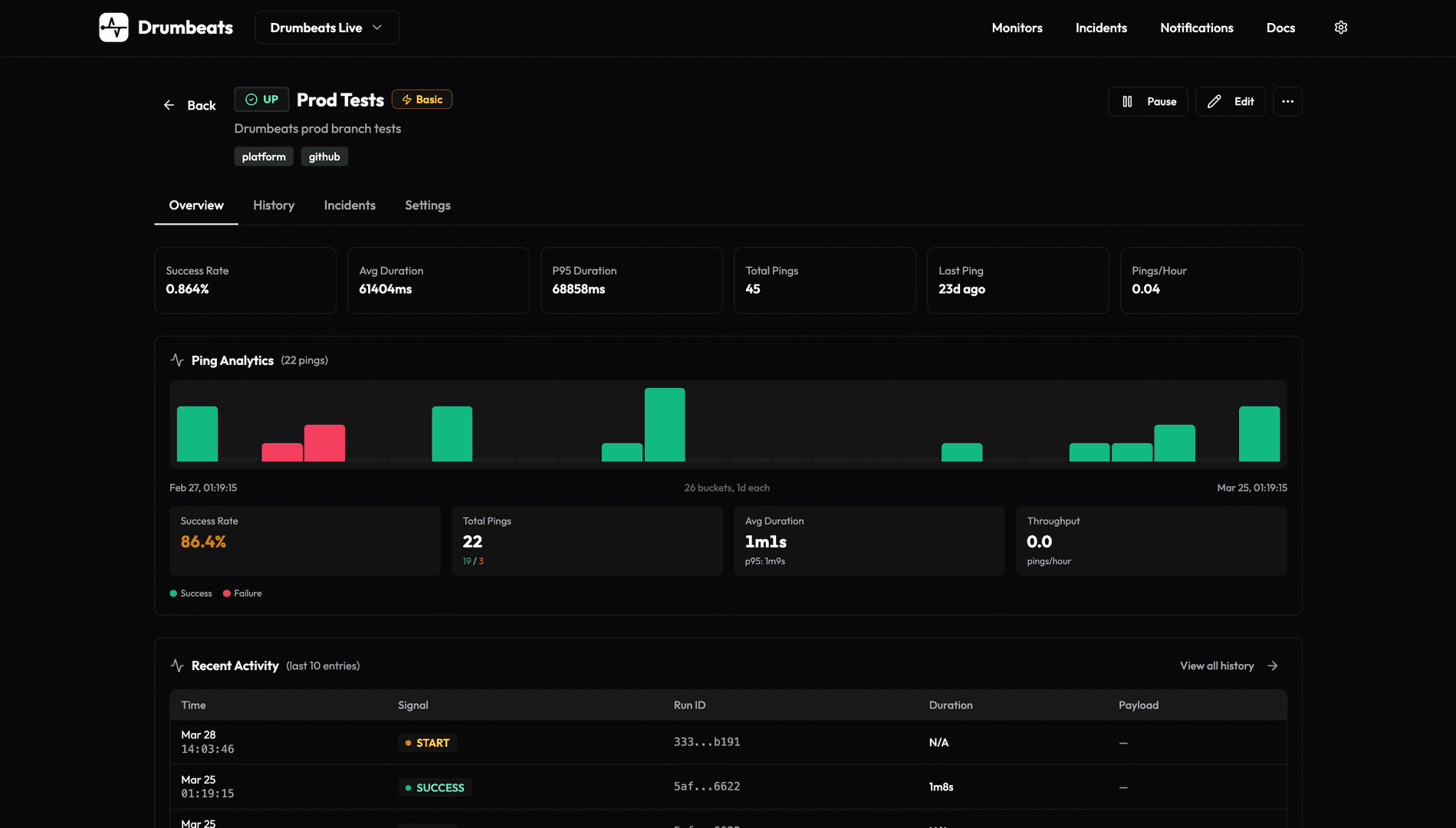Click the Signal column header
Image resolution: width=1456 pixels, height=828 pixels.
coord(413,705)
